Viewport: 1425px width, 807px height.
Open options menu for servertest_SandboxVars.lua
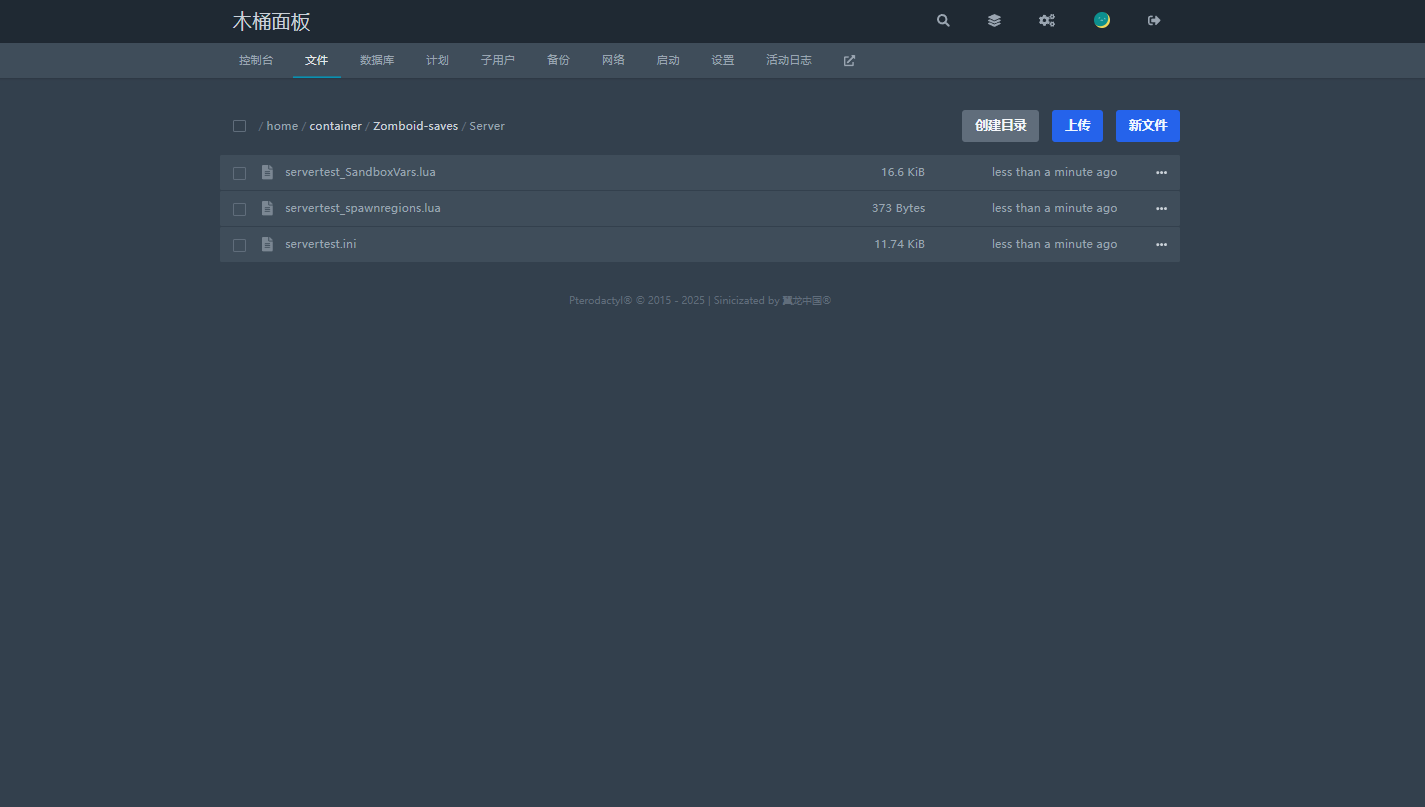tap(1161, 173)
